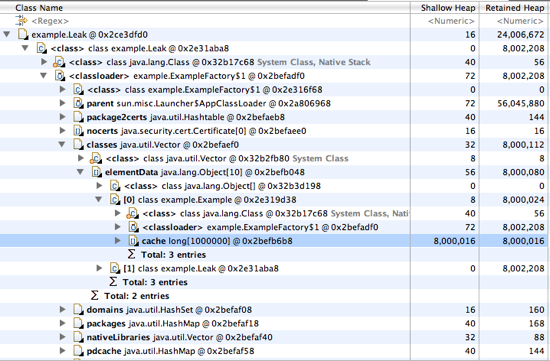550x361 pixels.
Task: Click the Regex filter icon
Action: (21, 20)
